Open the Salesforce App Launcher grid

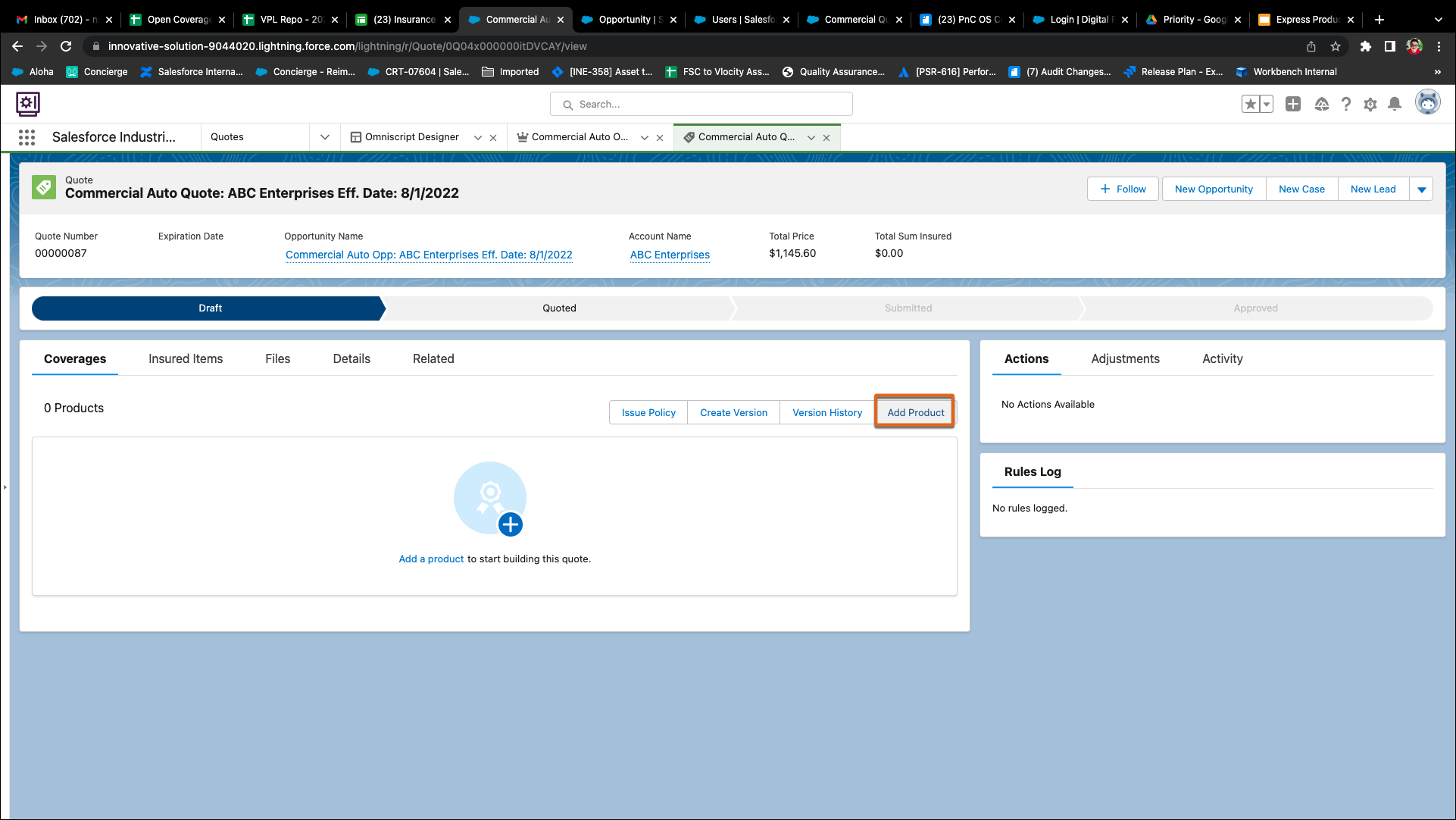(x=27, y=137)
